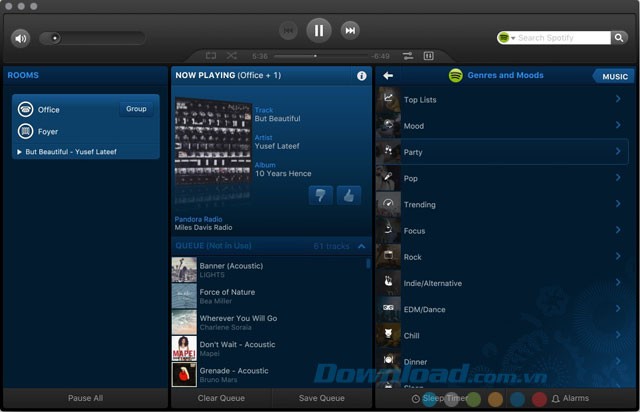
Task: Expand the Rock chevron arrow
Action: click(618, 256)
